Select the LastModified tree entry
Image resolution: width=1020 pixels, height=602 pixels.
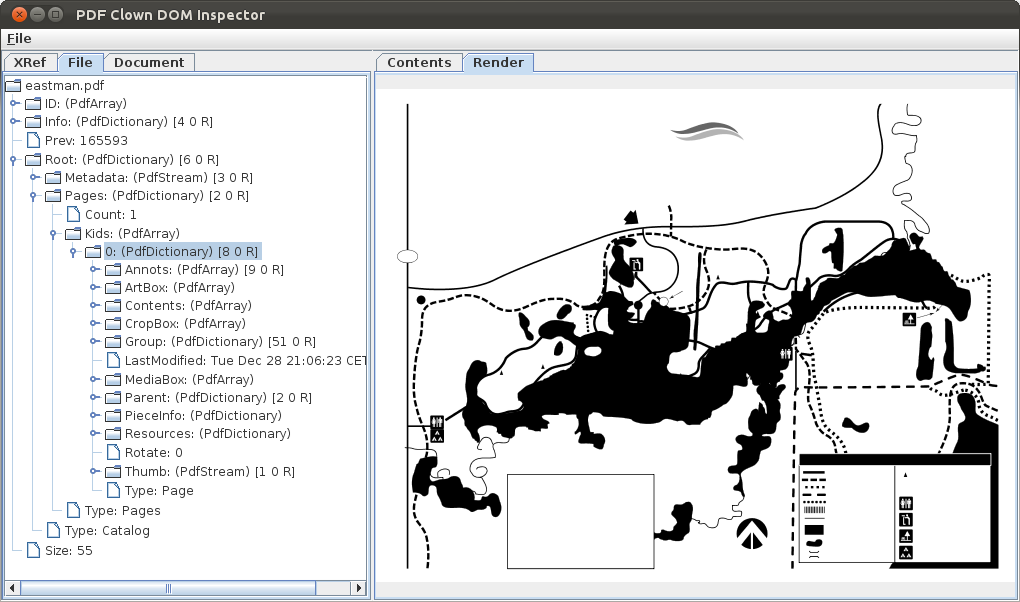[245, 360]
